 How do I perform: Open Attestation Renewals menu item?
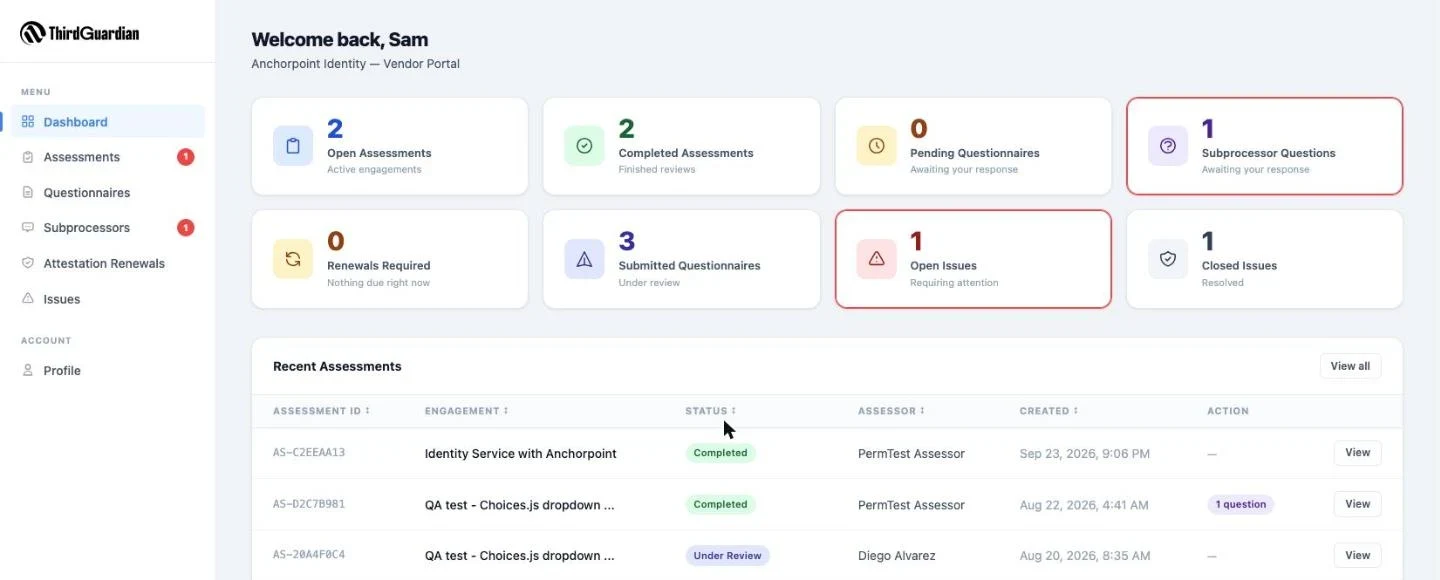108,263
